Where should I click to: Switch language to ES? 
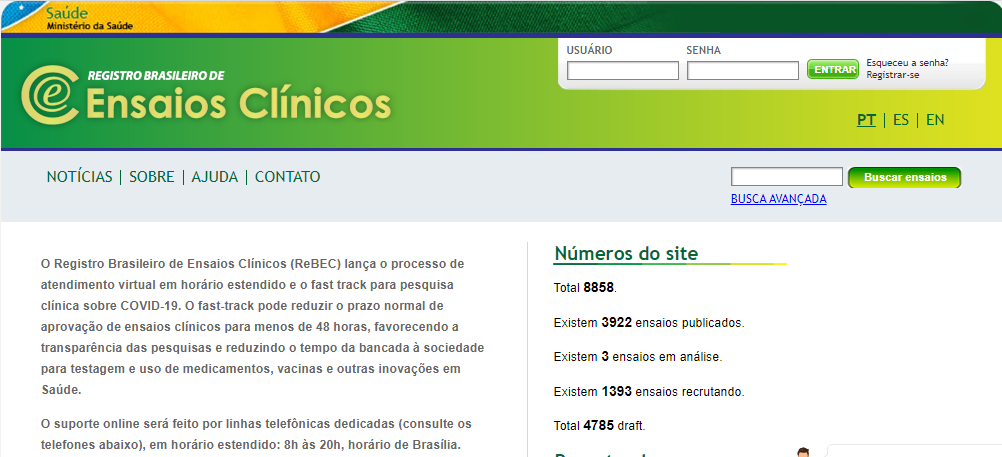(901, 120)
